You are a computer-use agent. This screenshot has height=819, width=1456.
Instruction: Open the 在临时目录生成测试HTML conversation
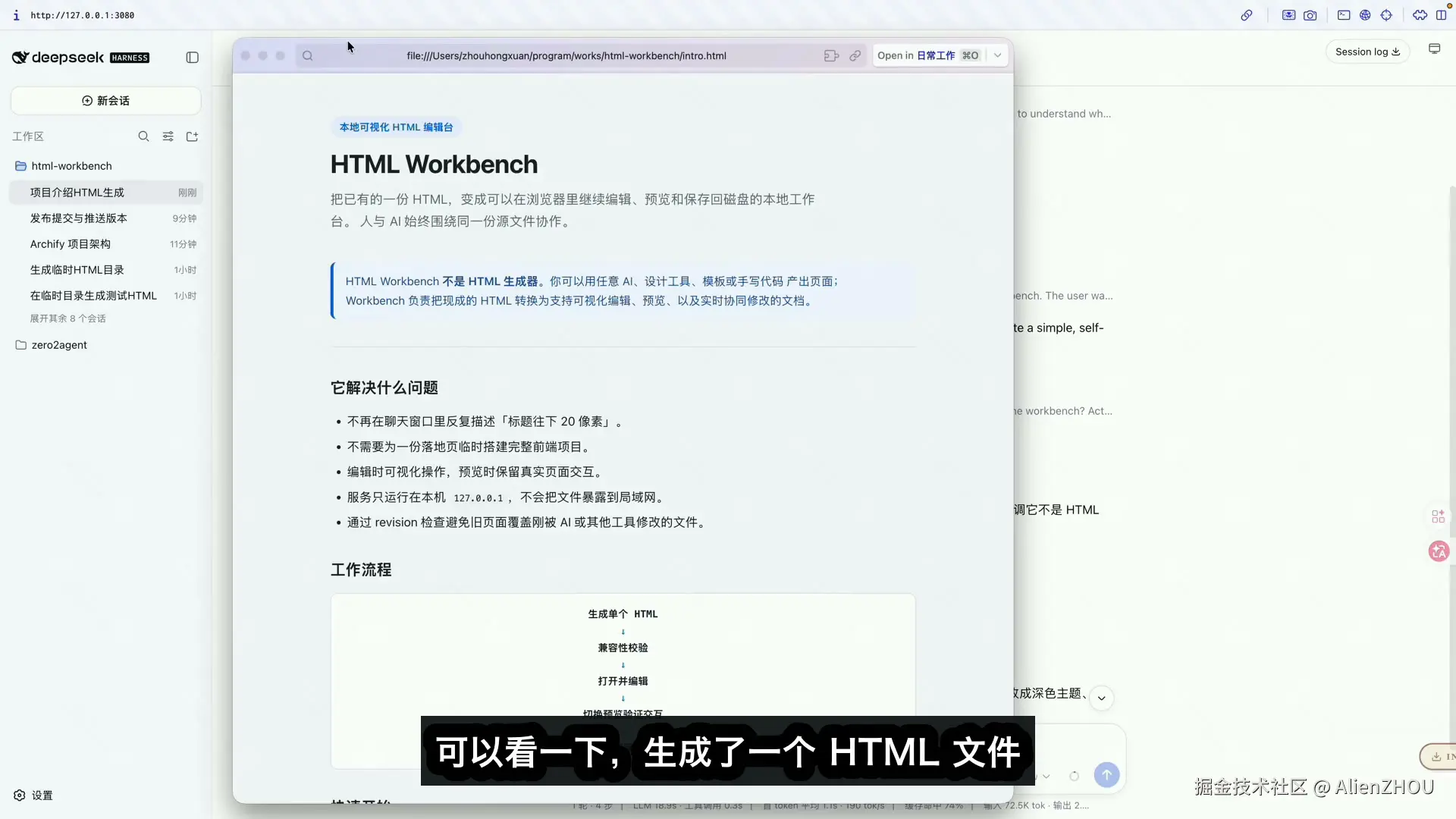[106, 296]
